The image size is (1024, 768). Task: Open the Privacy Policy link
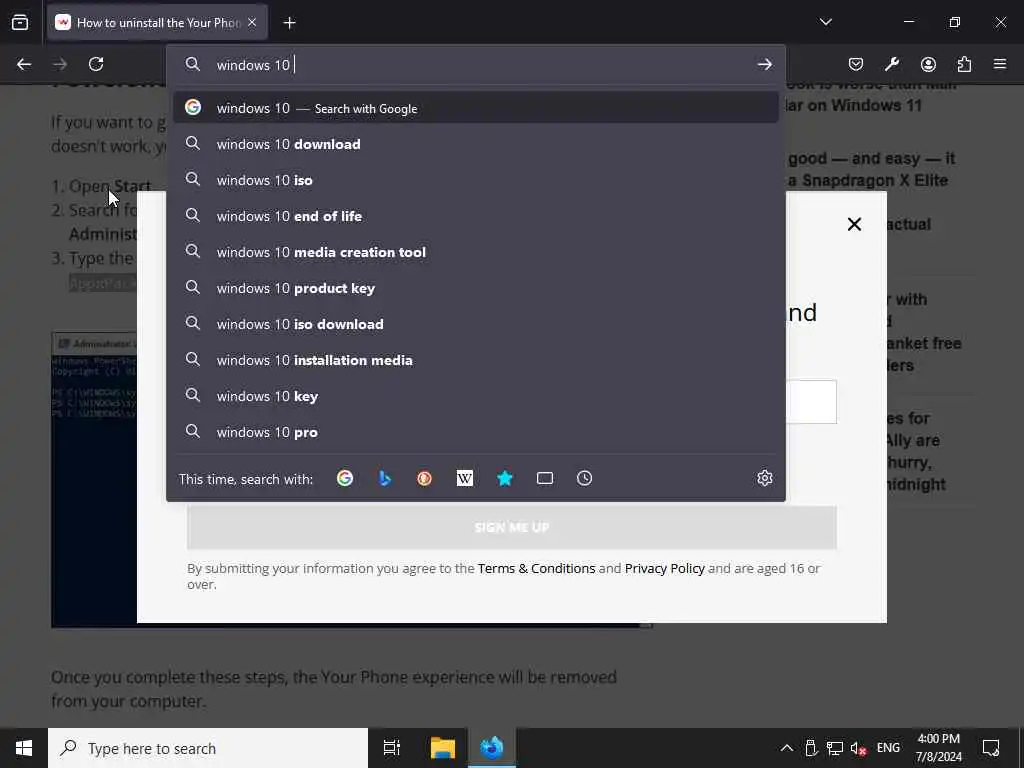[x=665, y=568]
